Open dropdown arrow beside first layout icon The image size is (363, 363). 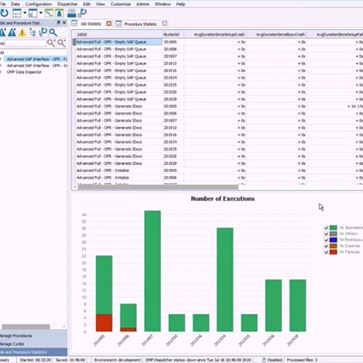coord(24,14)
